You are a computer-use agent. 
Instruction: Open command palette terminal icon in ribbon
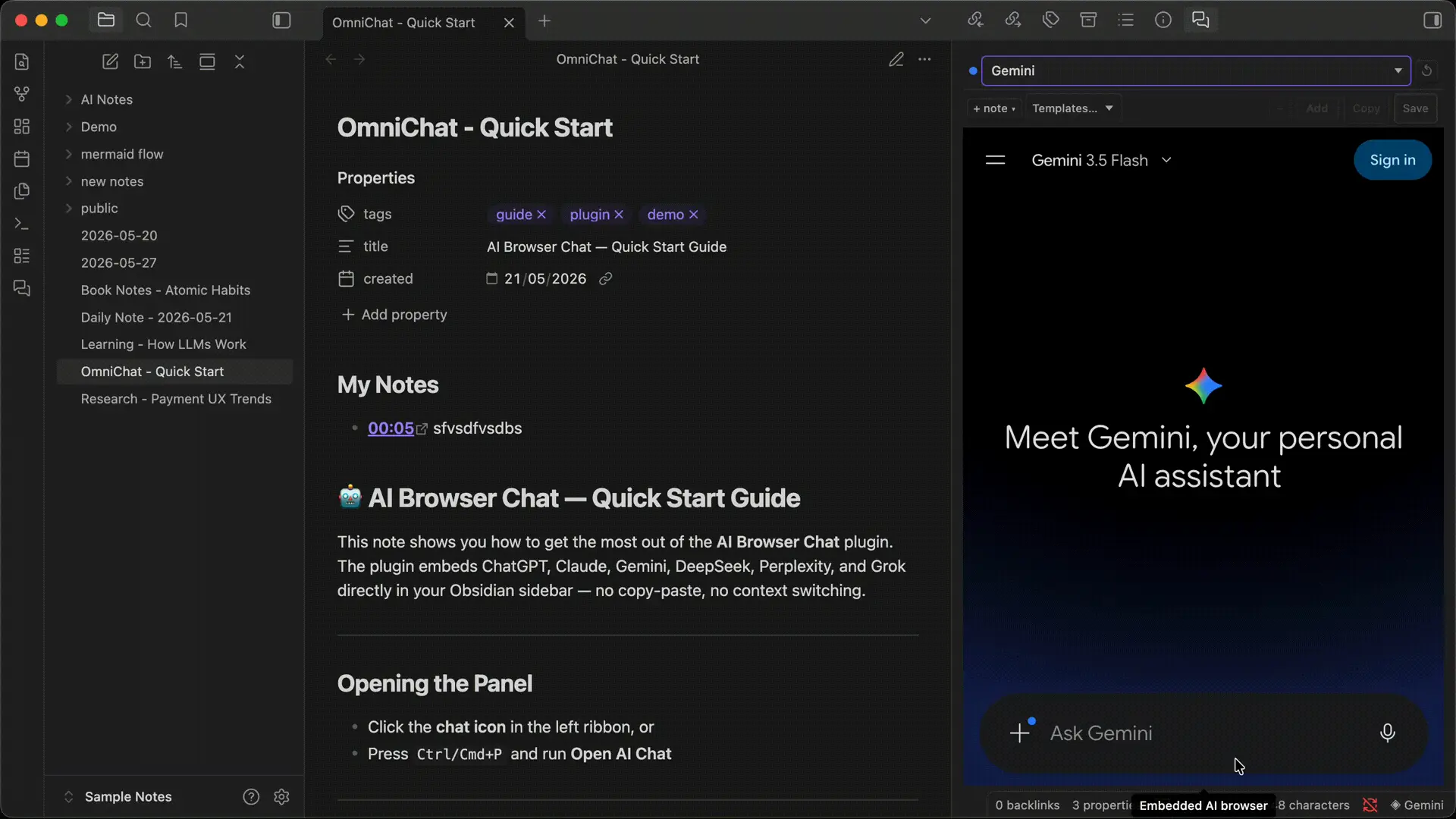[22, 224]
